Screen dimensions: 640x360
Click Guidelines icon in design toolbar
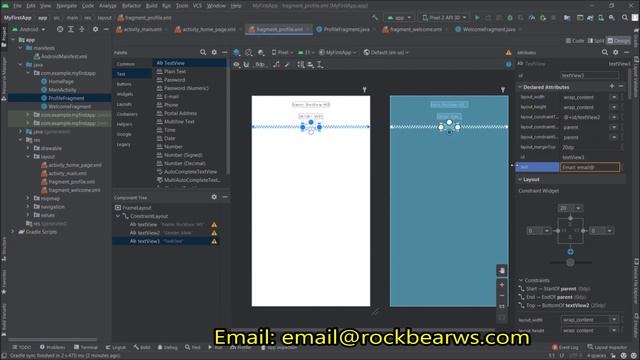(x=320, y=64)
